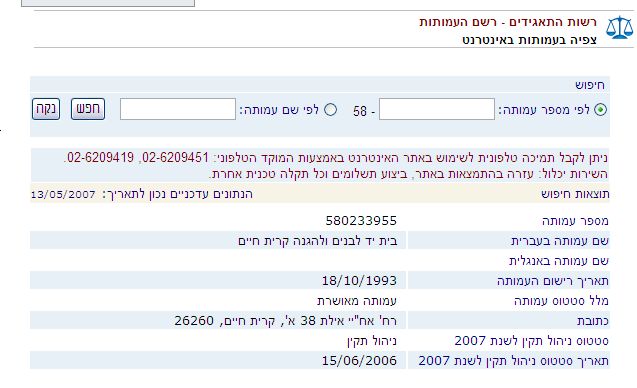Click the status text עמותה מאושרת

coord(357,301)
